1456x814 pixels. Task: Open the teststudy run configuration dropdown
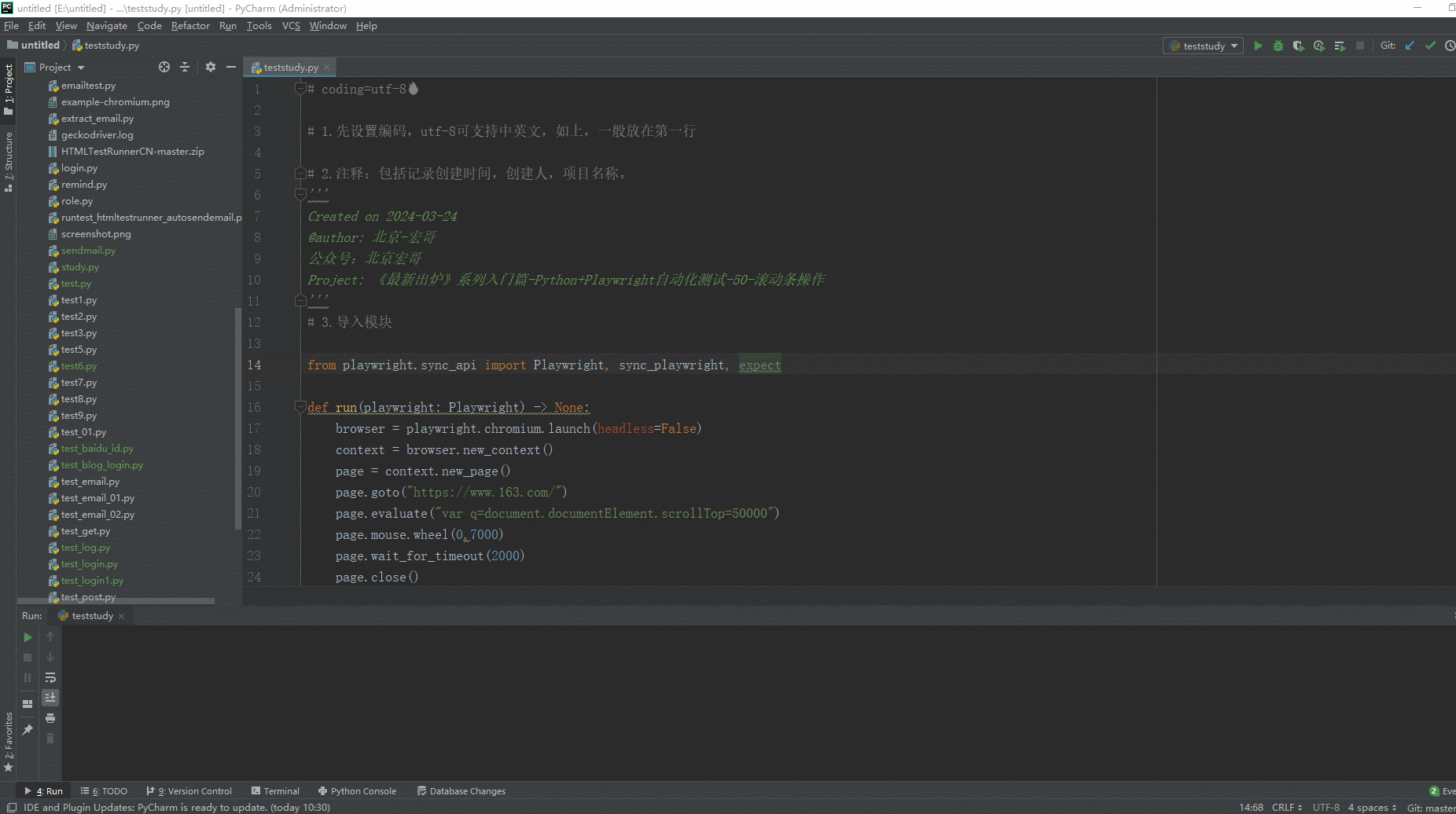pos(1203,46)
